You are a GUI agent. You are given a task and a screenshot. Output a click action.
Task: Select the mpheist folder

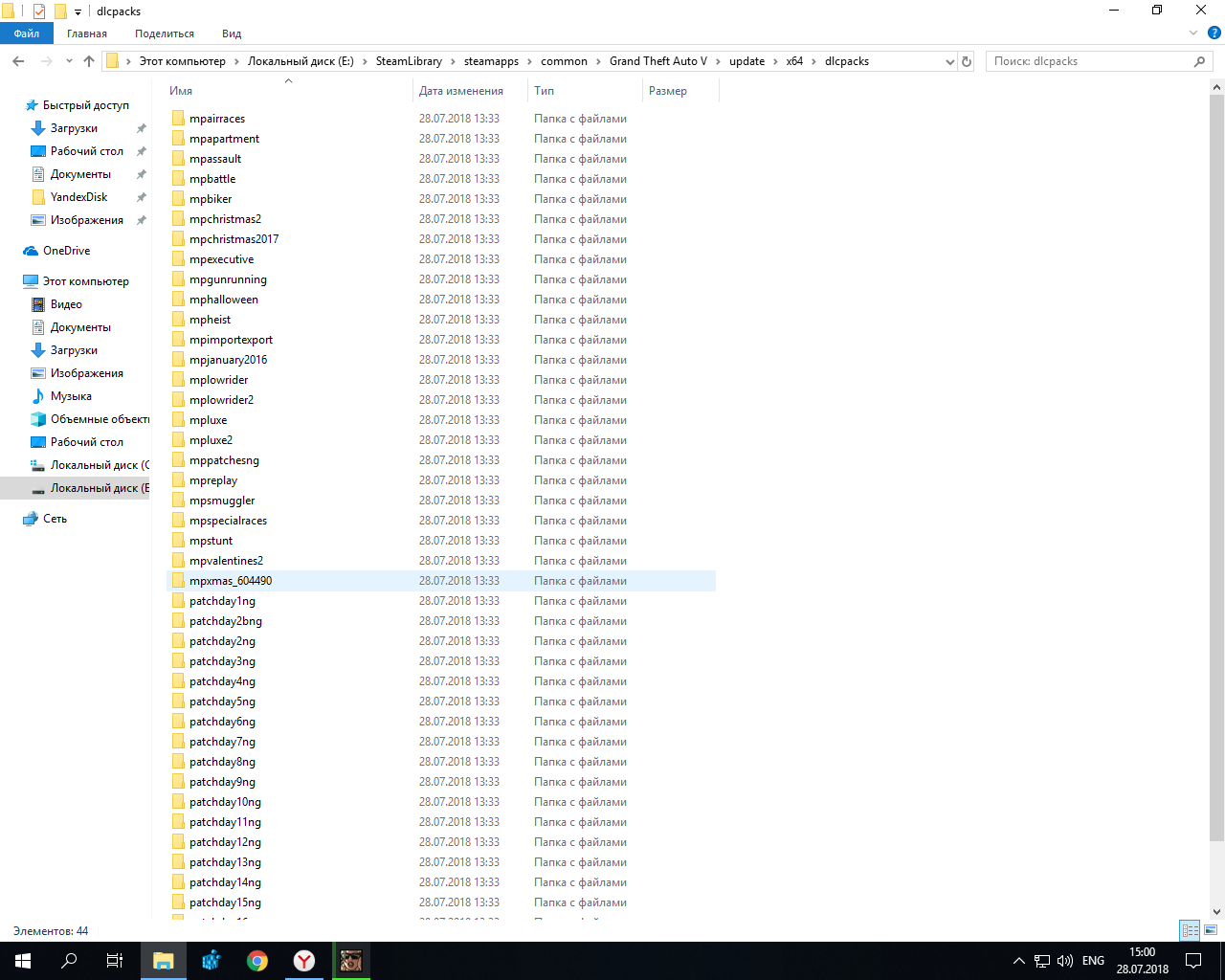tap(211, 320)
